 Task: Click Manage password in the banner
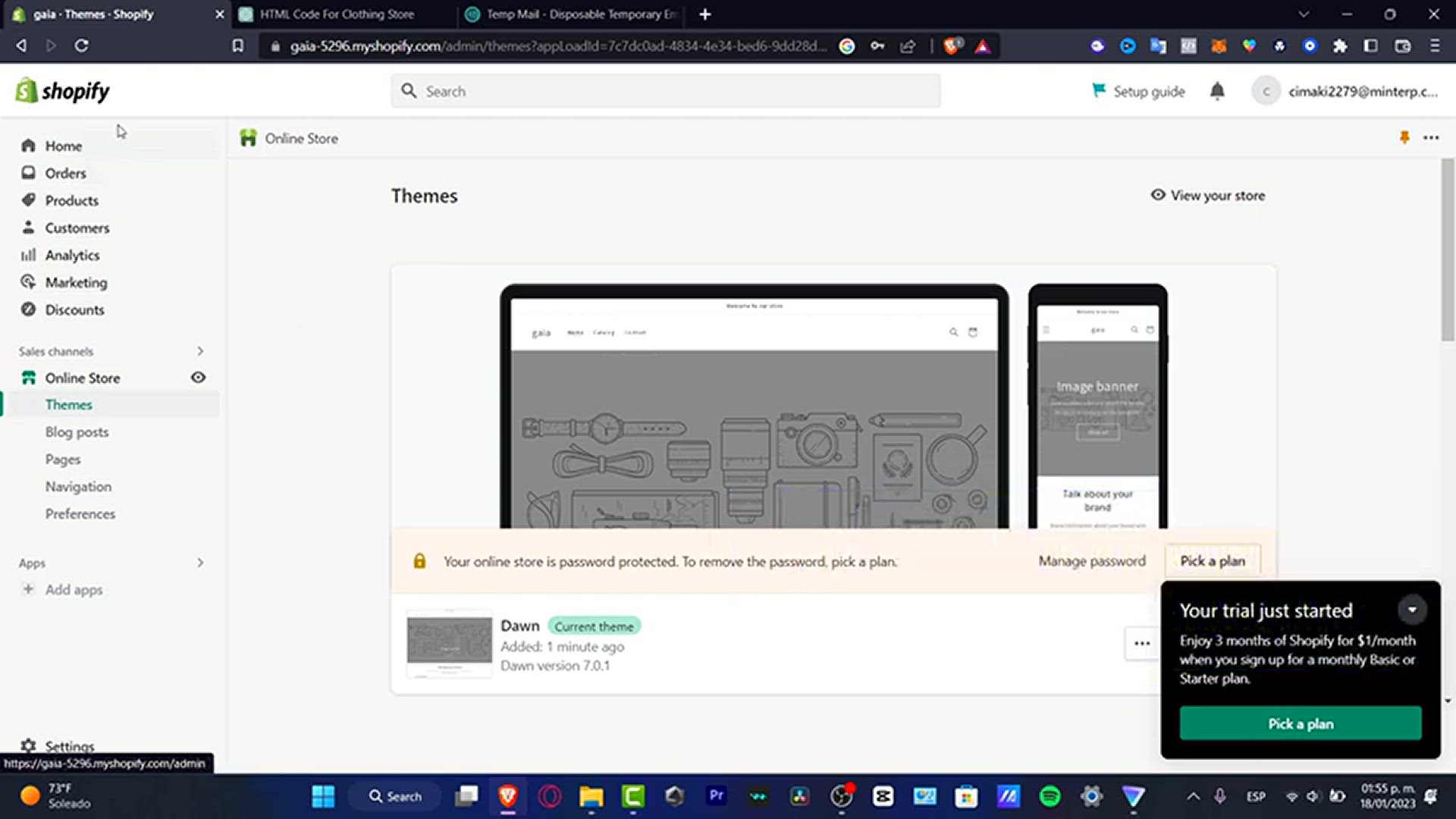1092,561
